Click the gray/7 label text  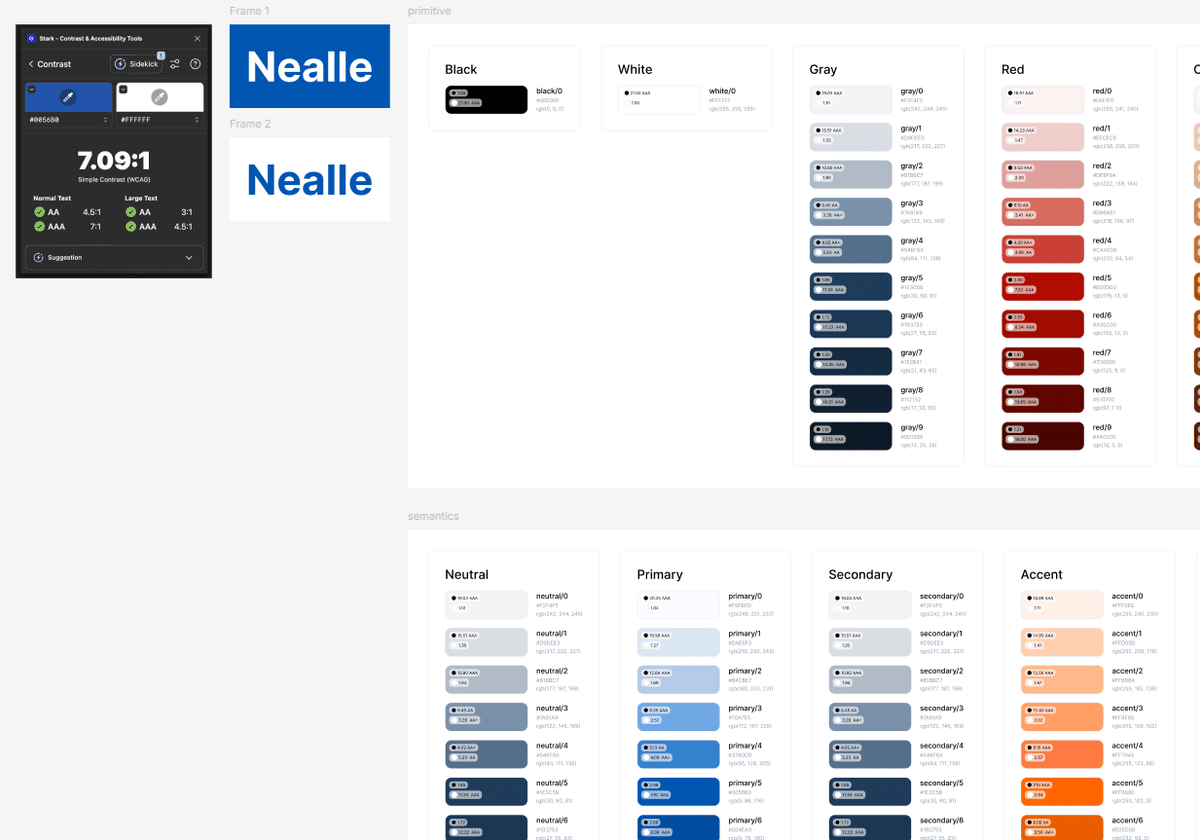tap(912, 353)
